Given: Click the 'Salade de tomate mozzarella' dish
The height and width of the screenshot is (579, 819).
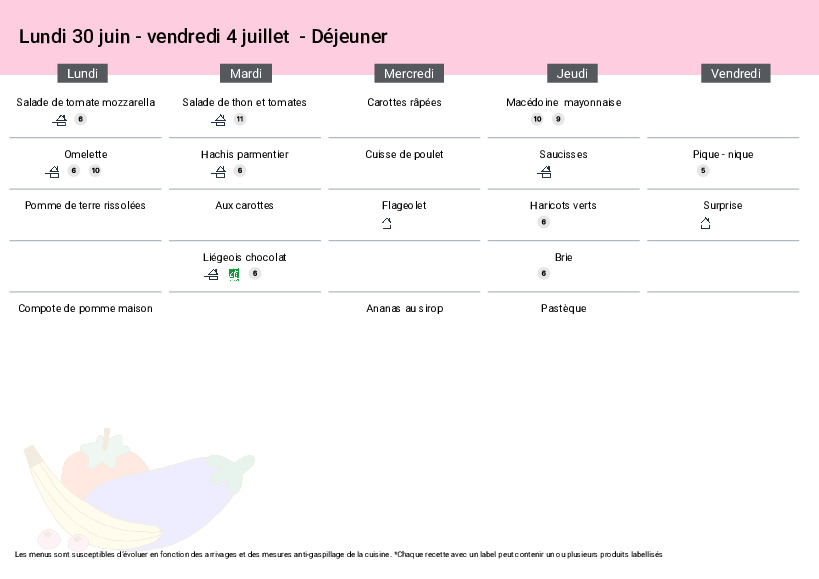Looking at the screenshot, I should point(86,102).
